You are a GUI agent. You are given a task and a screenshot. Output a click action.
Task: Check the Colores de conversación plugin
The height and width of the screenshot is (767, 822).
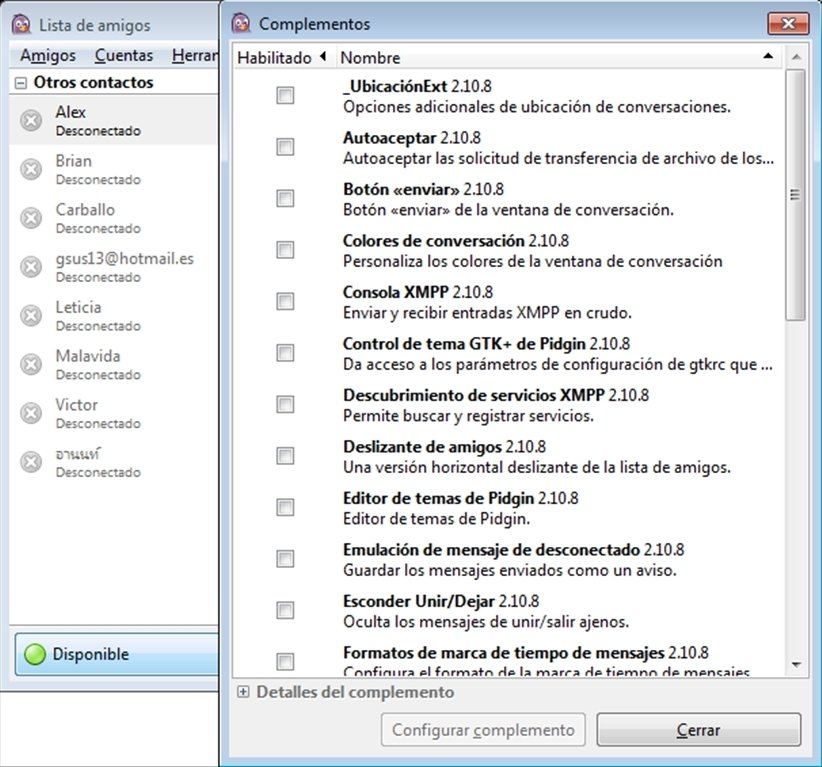click(285, 250)
